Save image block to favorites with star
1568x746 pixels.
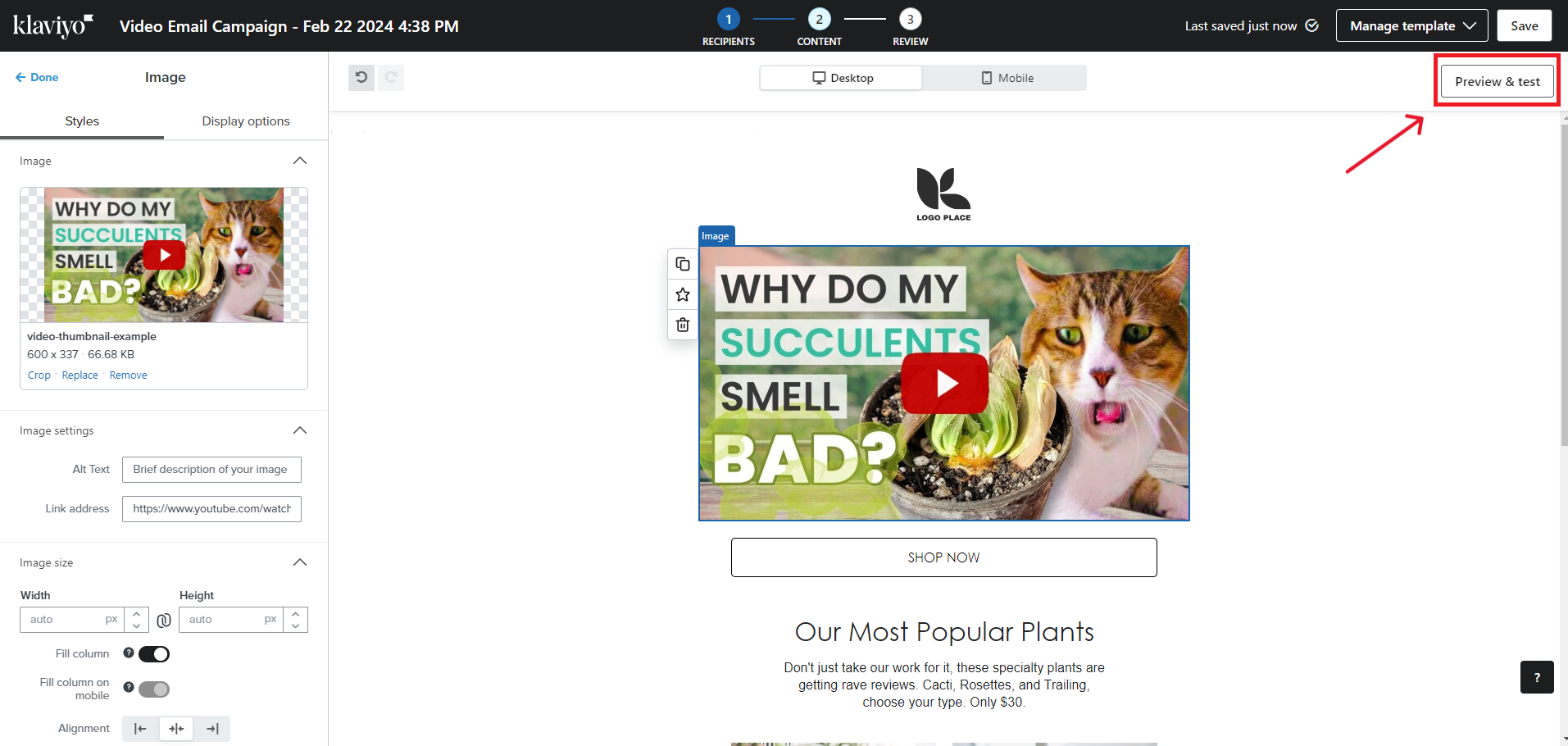click(x=682, y=294)
